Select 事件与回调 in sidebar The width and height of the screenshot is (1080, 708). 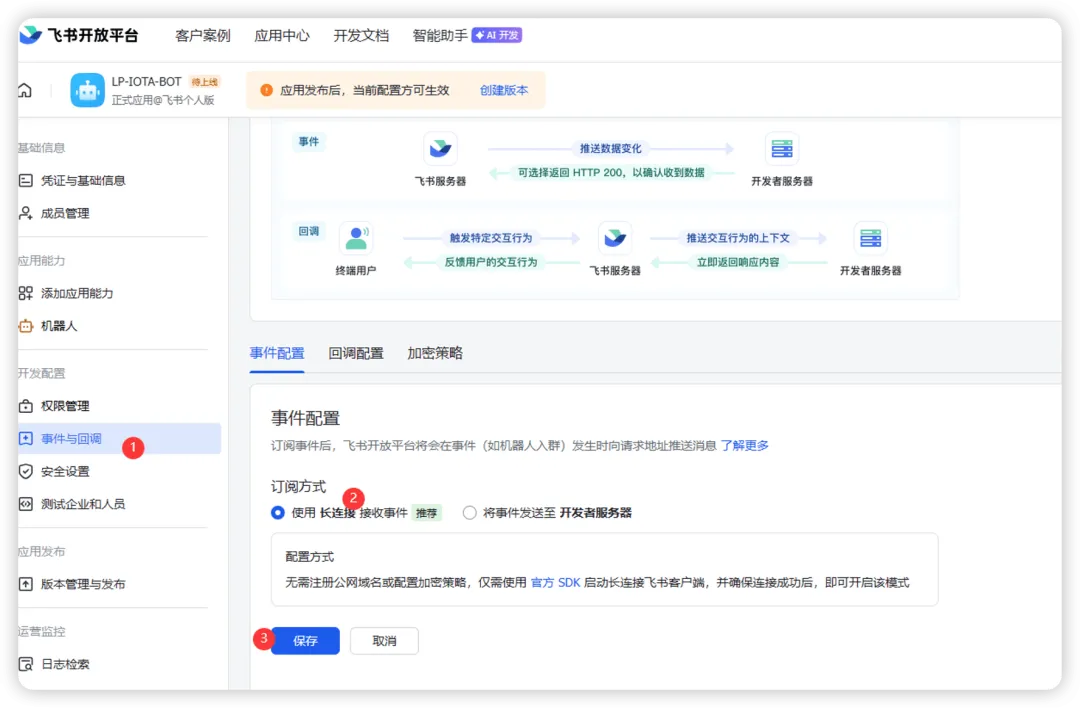click(x=119, y=439)
